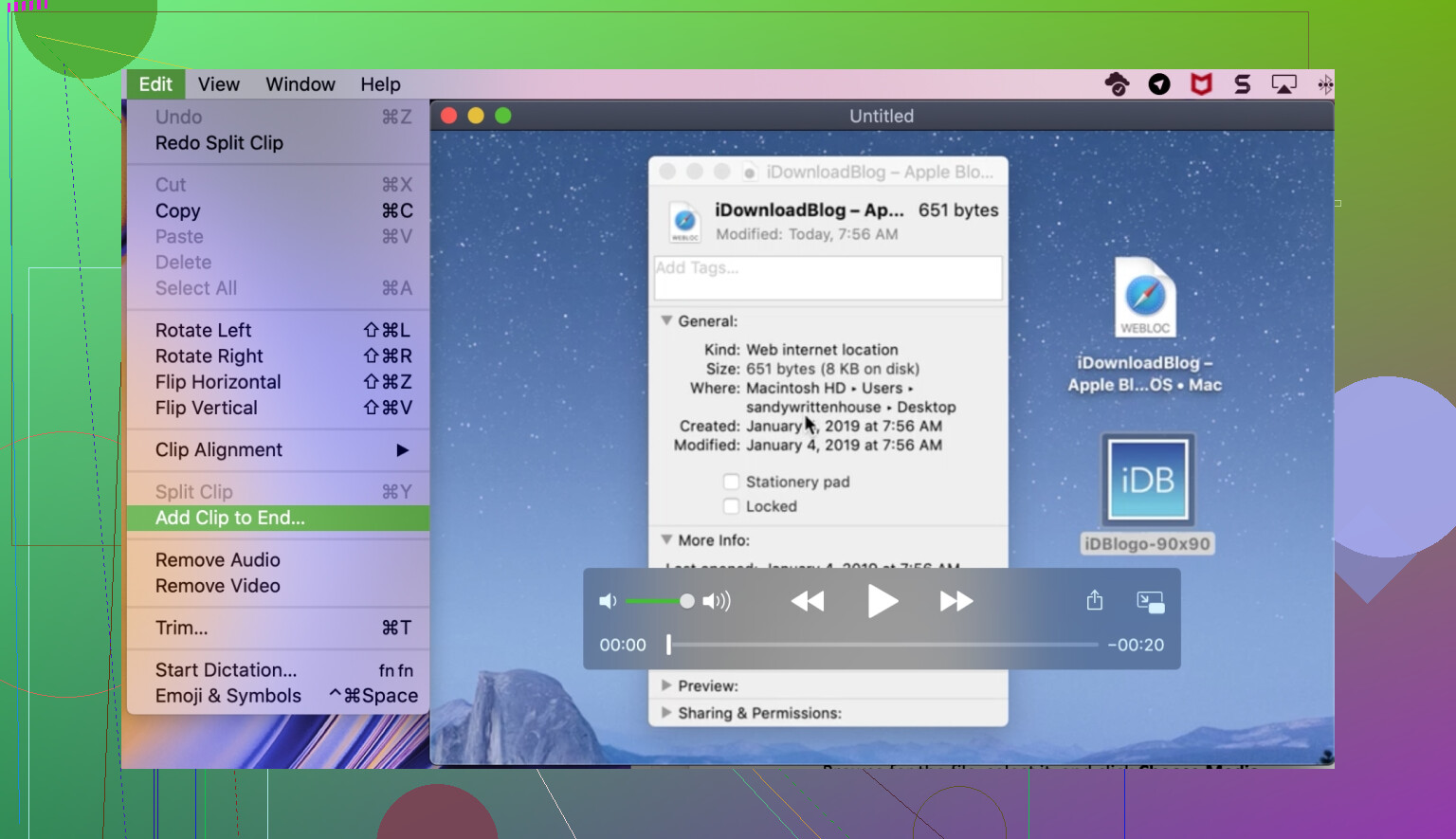1456x839 pixels.
Task: Choose Add Clip to End menu item
Action: tap(230, 518)
